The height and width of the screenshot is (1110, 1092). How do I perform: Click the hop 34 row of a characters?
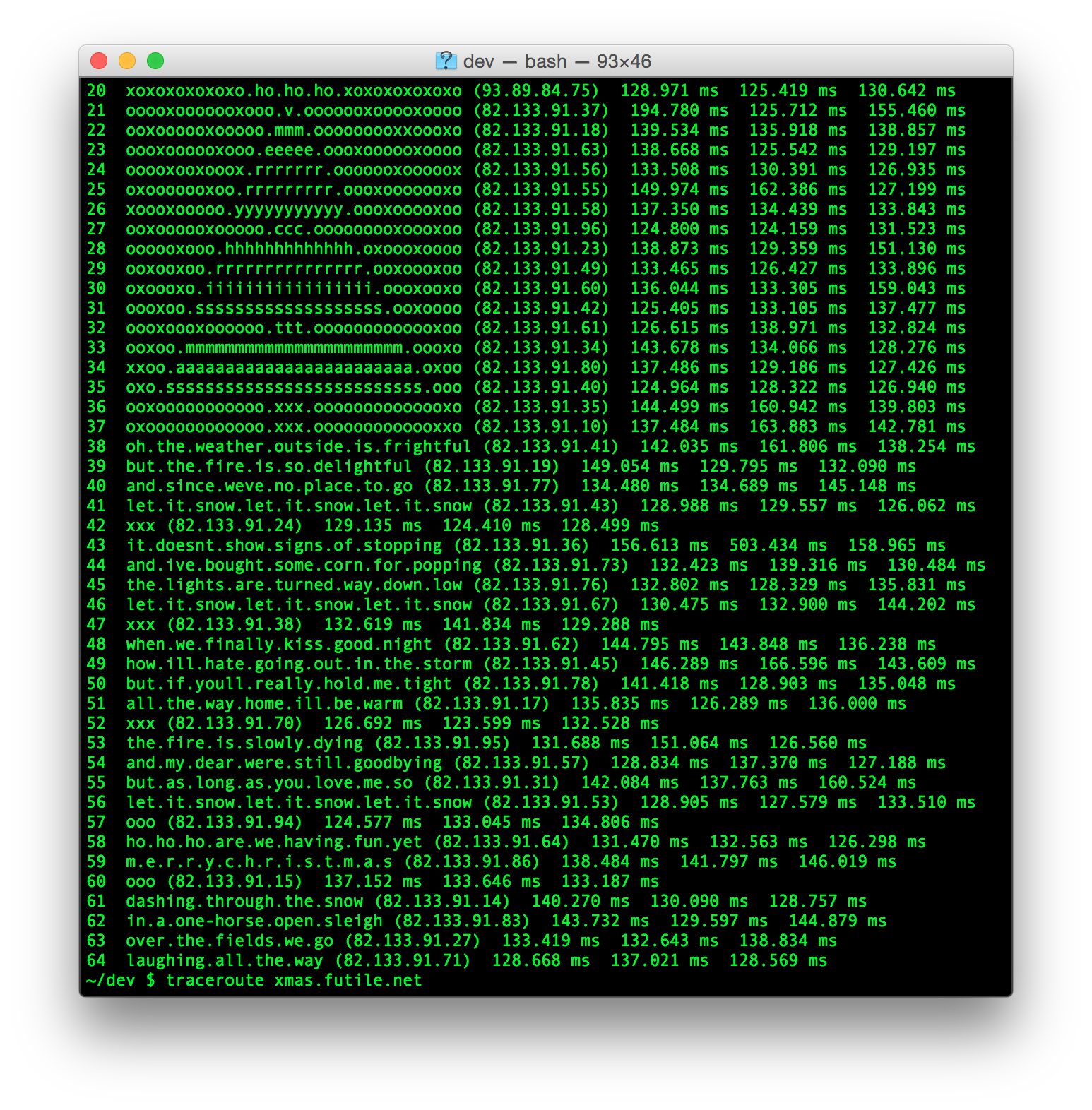[294, 367]
